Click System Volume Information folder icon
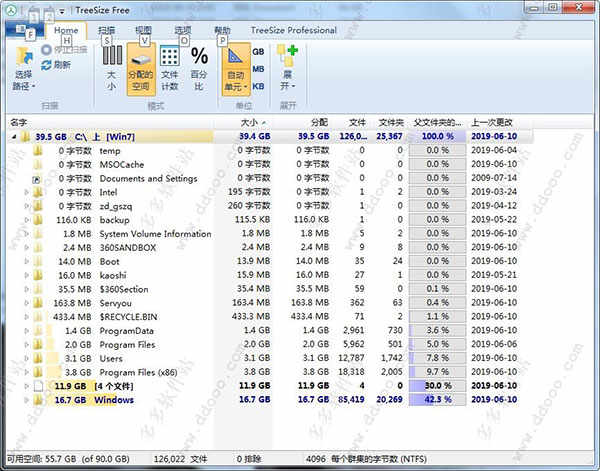This screenshot has width=600, height=471. tap(38, 234)
